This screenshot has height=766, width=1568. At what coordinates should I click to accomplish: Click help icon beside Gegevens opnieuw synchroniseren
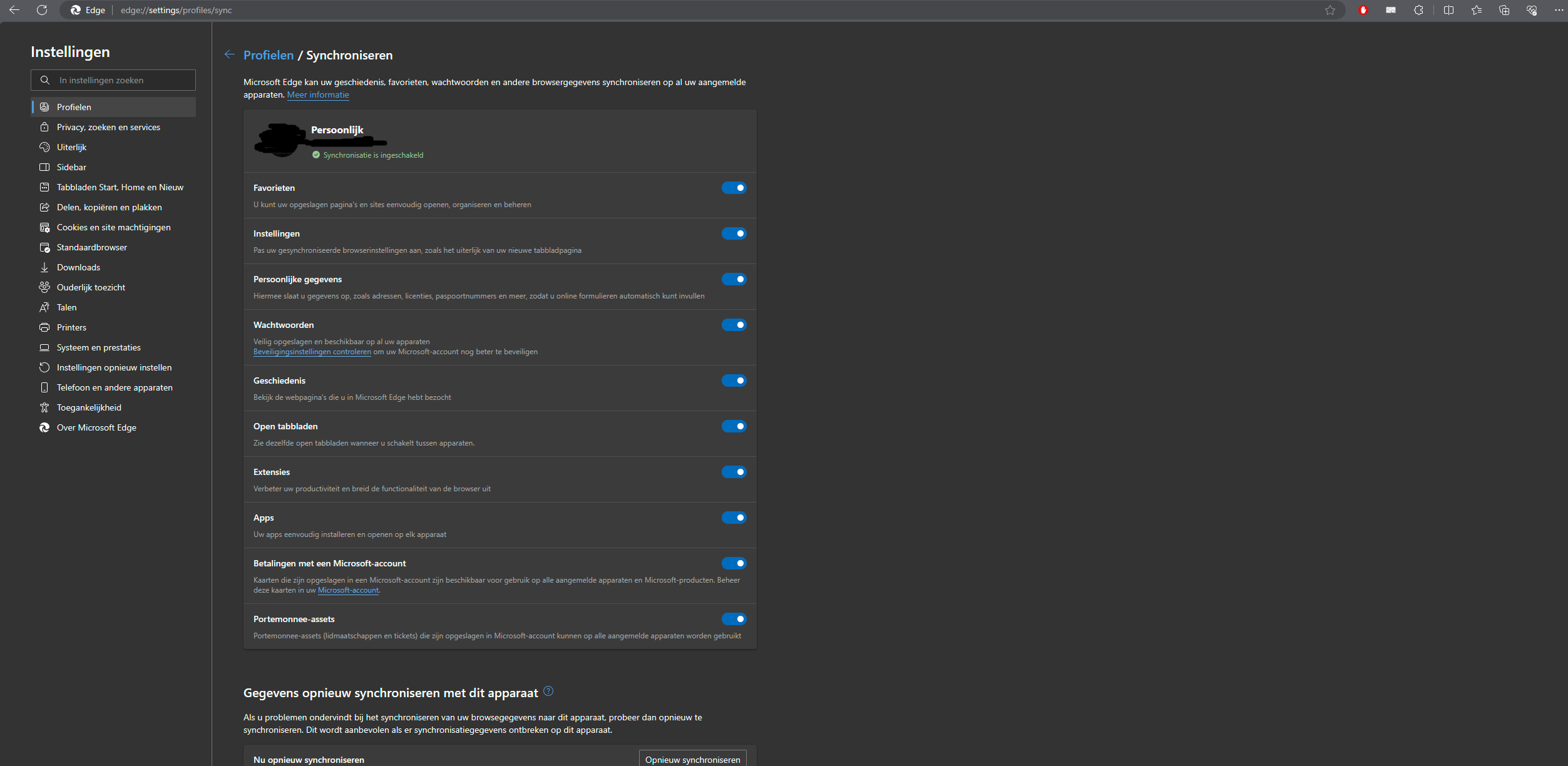pos(548,691)
